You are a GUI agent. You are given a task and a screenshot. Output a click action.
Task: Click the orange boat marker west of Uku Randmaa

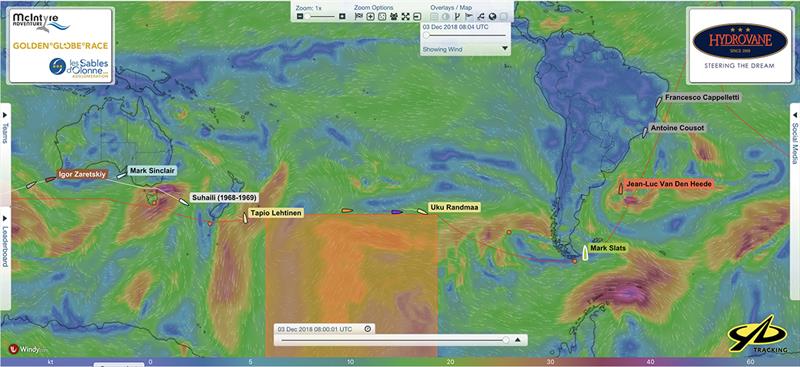[x=346, y=210]
